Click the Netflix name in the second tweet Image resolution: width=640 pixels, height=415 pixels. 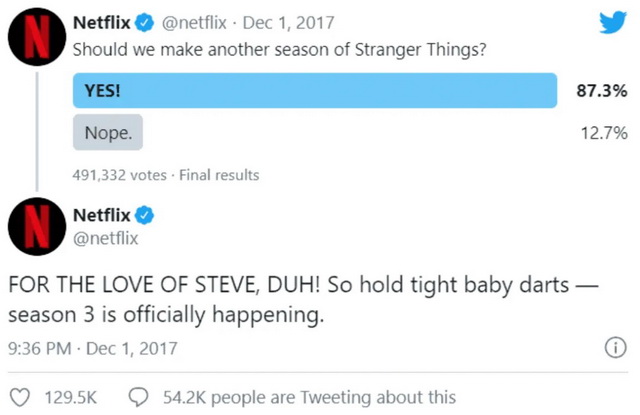click(100, 214)
